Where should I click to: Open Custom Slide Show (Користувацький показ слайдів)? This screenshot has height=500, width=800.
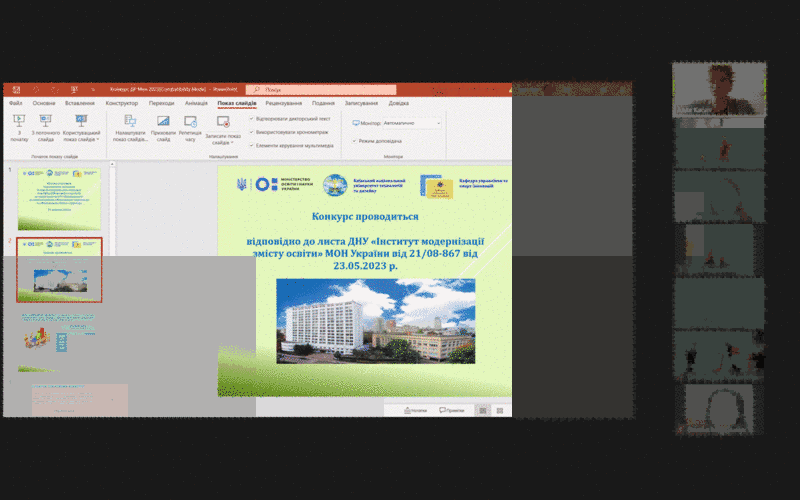82,128
